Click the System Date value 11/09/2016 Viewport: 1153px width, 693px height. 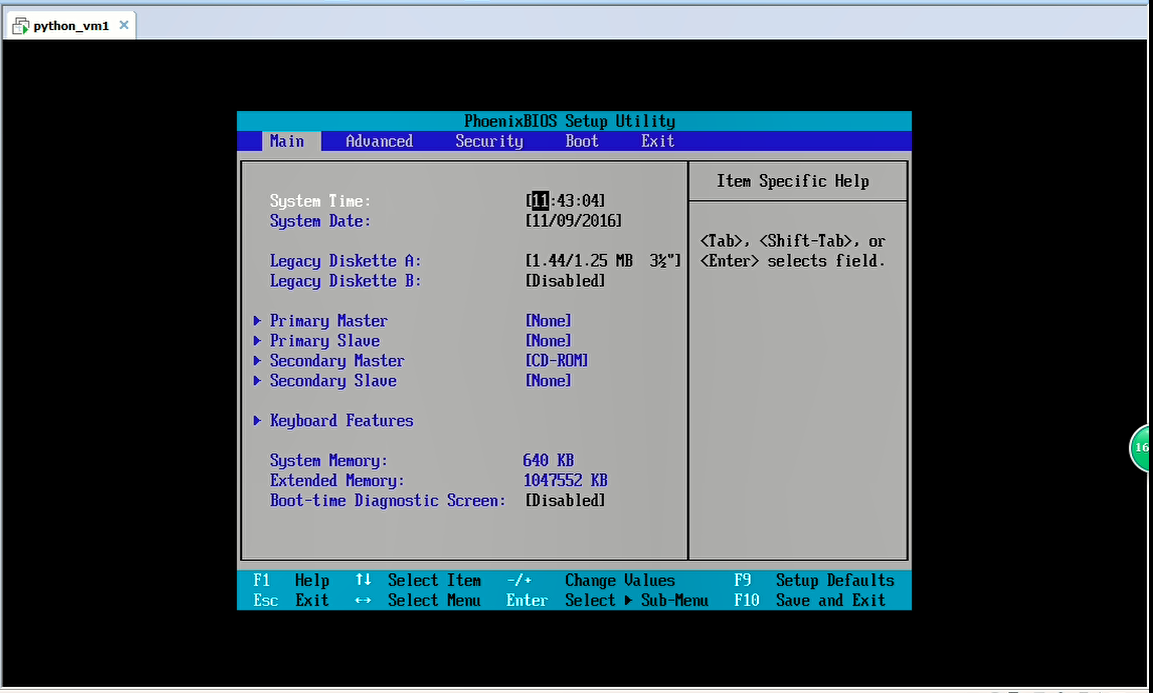pyautogui.click(x=574, y=221)
